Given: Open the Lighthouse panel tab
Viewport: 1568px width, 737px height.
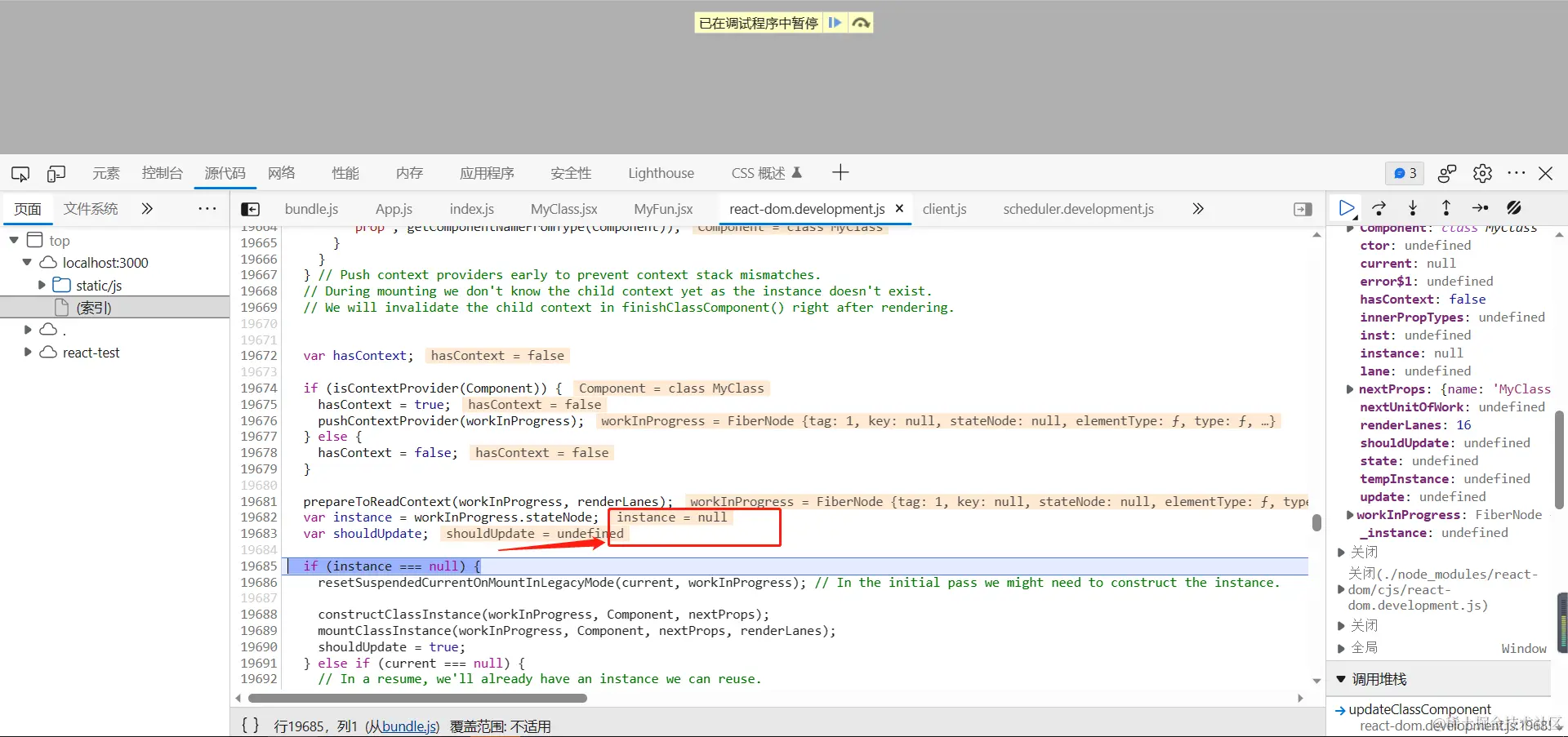Looking at the screenshot, I should tap(661, 173).
